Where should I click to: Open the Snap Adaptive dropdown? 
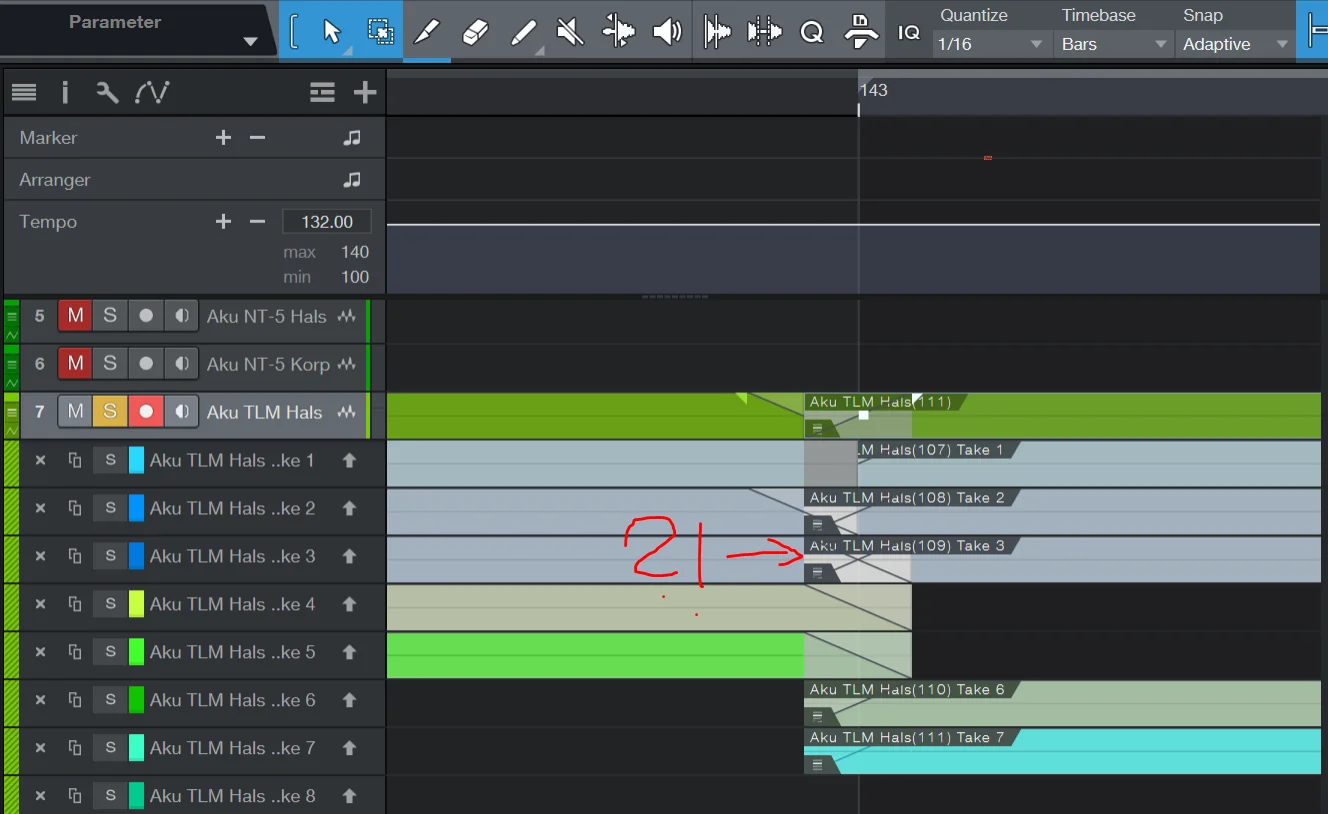[x=1235, y=44]
